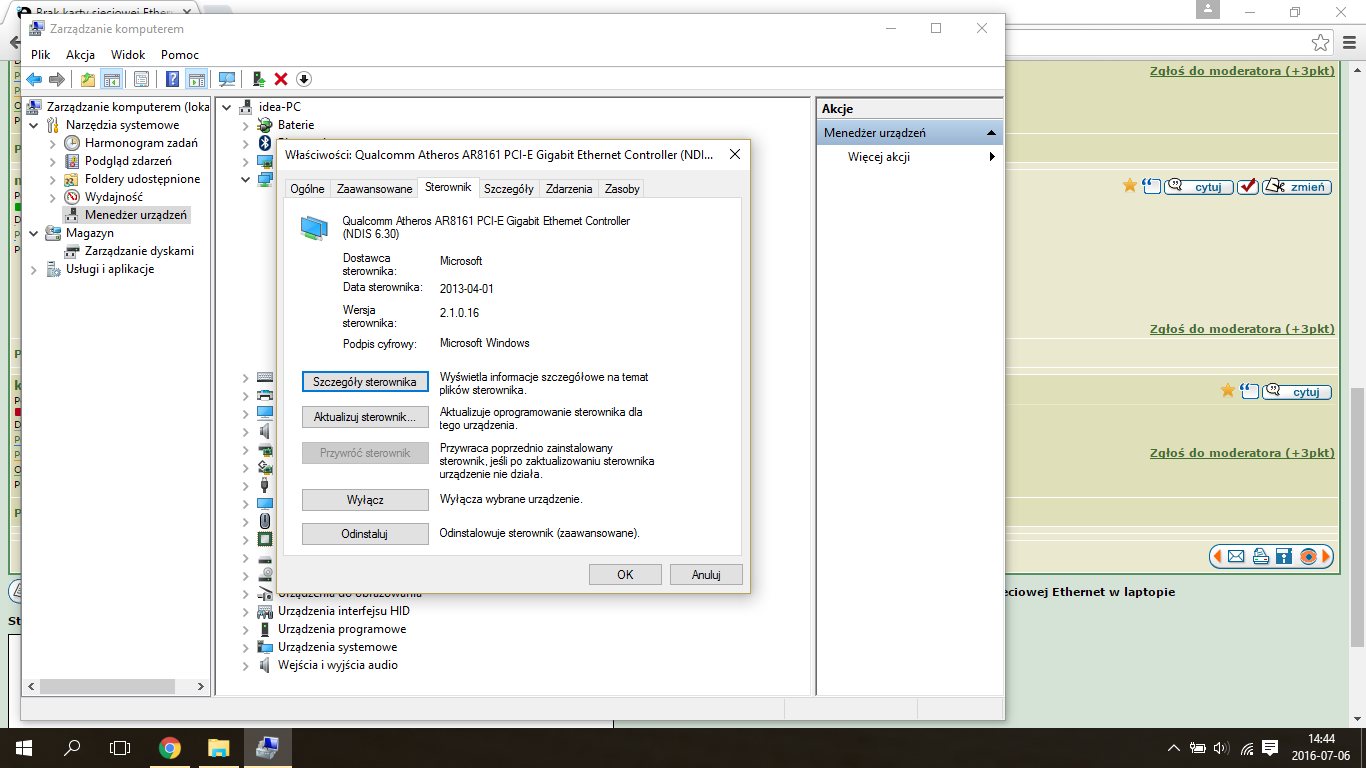Switch to the Ogólne tab
The width and height of the screenshot is (1366, 768).
(x=307, y=189)
